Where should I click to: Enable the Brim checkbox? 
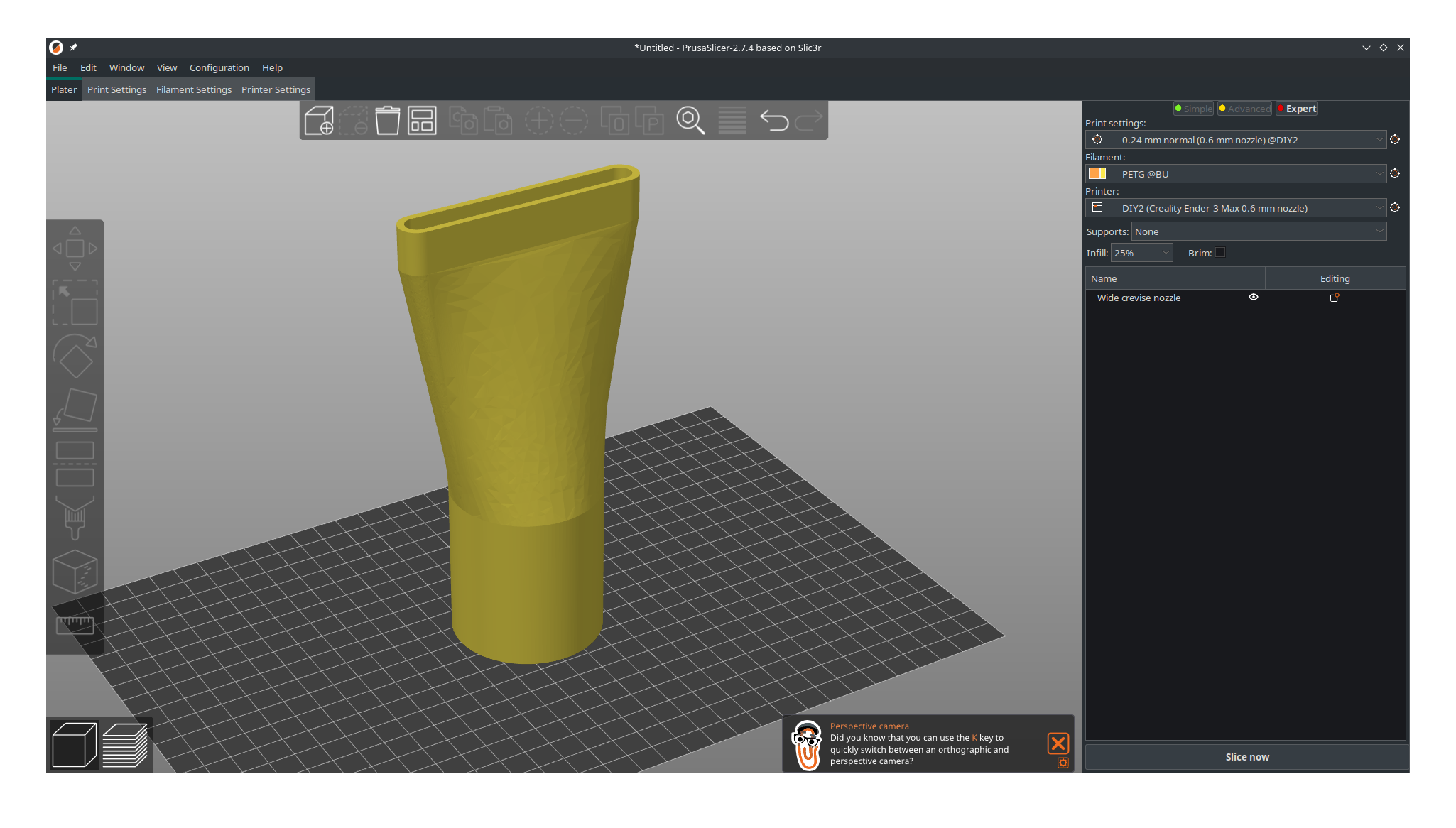tap(1220, 253)
